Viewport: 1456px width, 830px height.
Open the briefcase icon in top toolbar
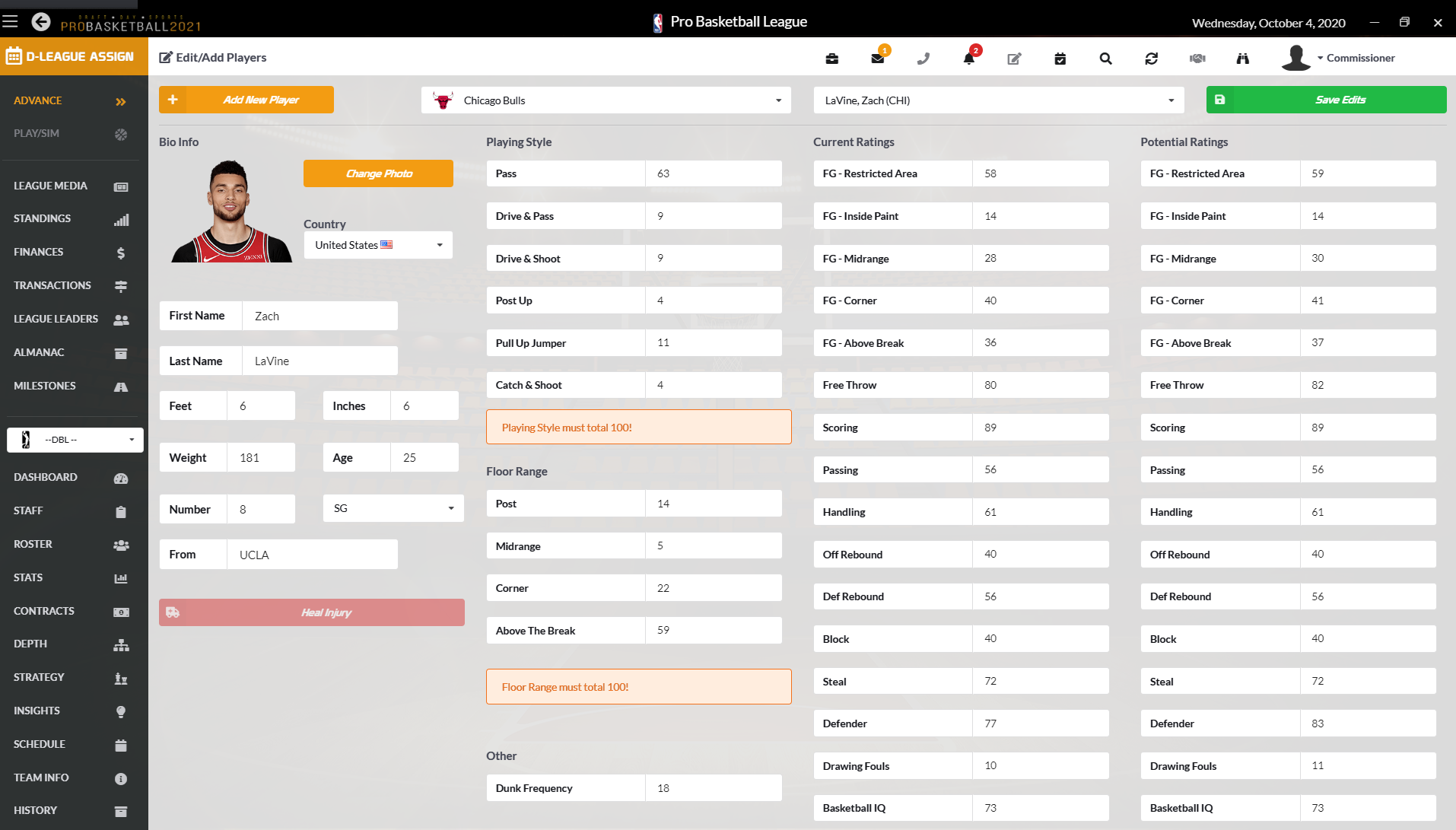[x=832, y=59]
